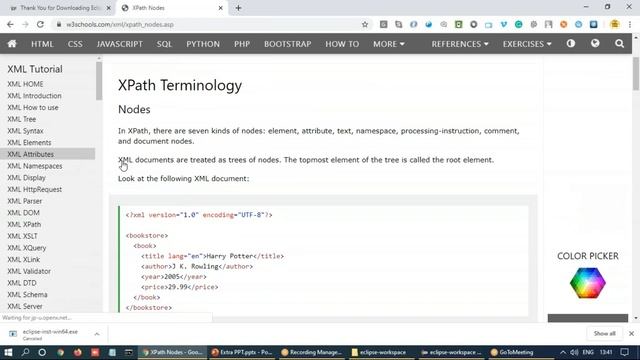This screenshot has height=360, width=640.
Task: Go forward with the browser forward arrow
Action: pos(25,24)
